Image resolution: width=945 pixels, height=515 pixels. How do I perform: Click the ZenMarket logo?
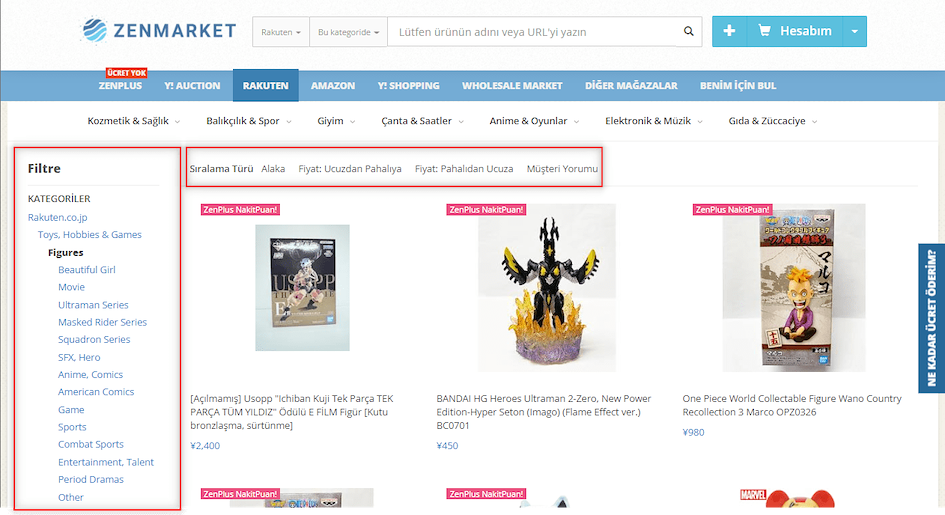tap(159, 31)
